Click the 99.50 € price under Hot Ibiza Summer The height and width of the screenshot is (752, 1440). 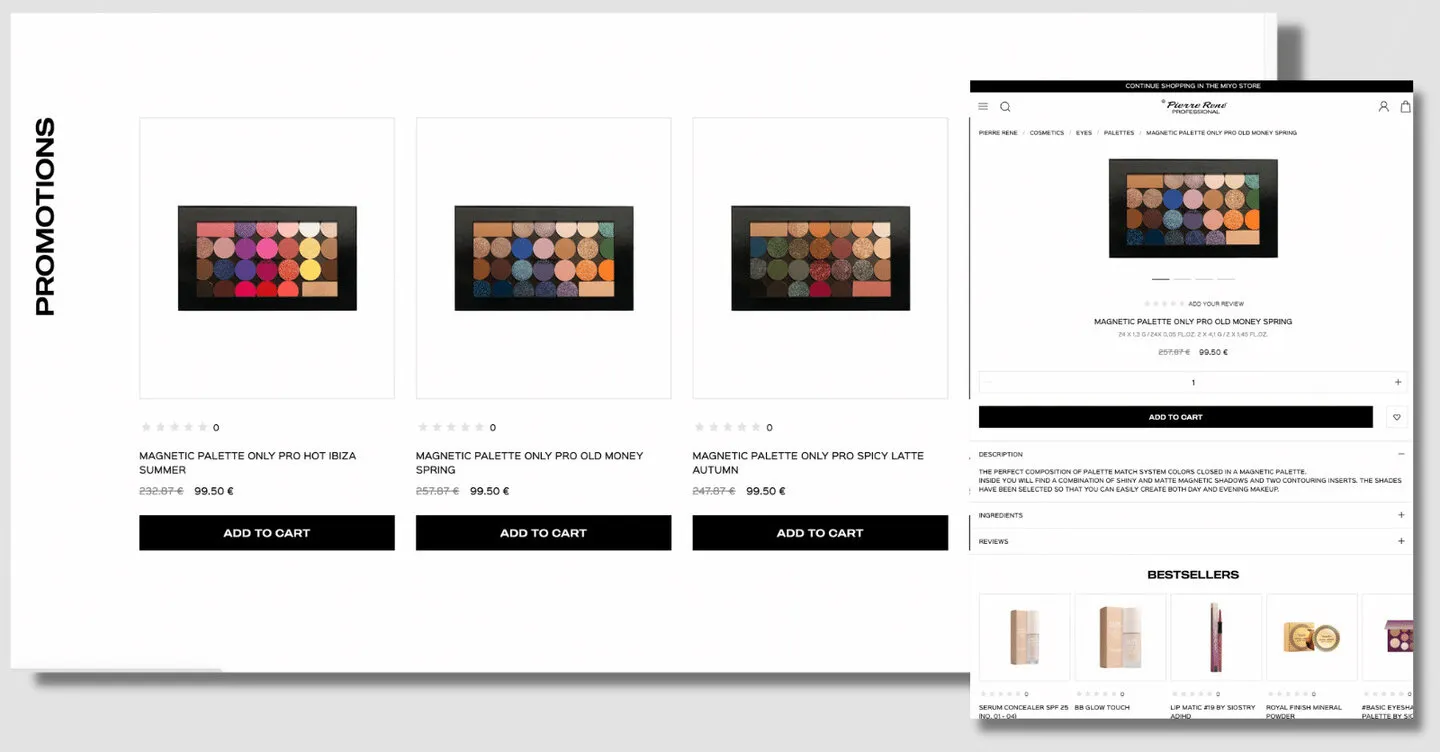click(214, 491)
